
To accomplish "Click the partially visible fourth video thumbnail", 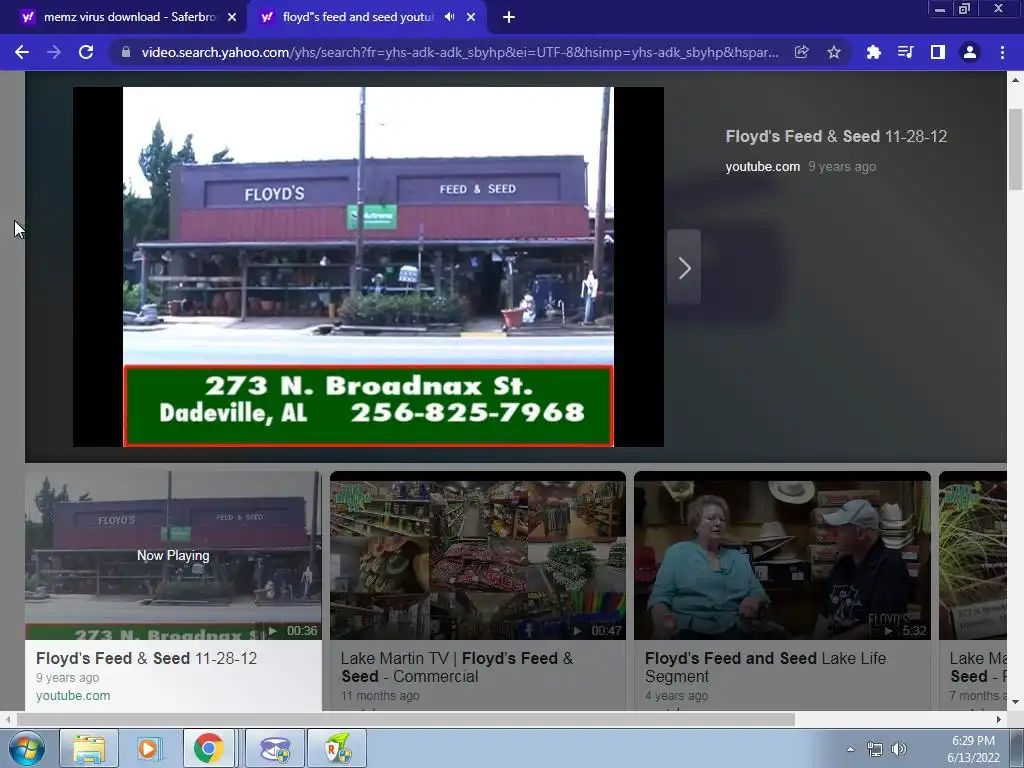I will tap(972, 555).
